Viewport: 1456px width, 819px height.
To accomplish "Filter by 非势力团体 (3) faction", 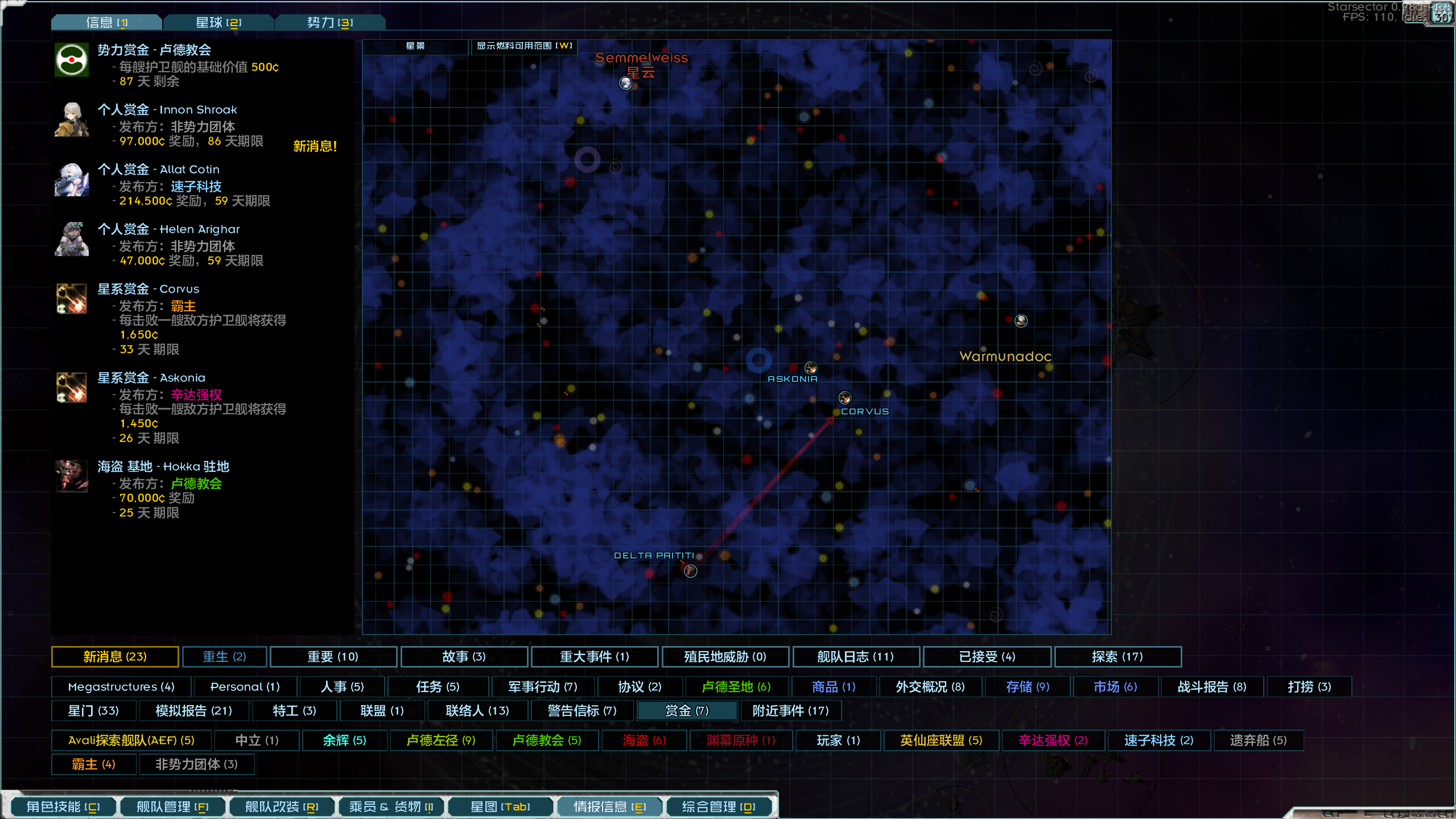I will point(196,764).
